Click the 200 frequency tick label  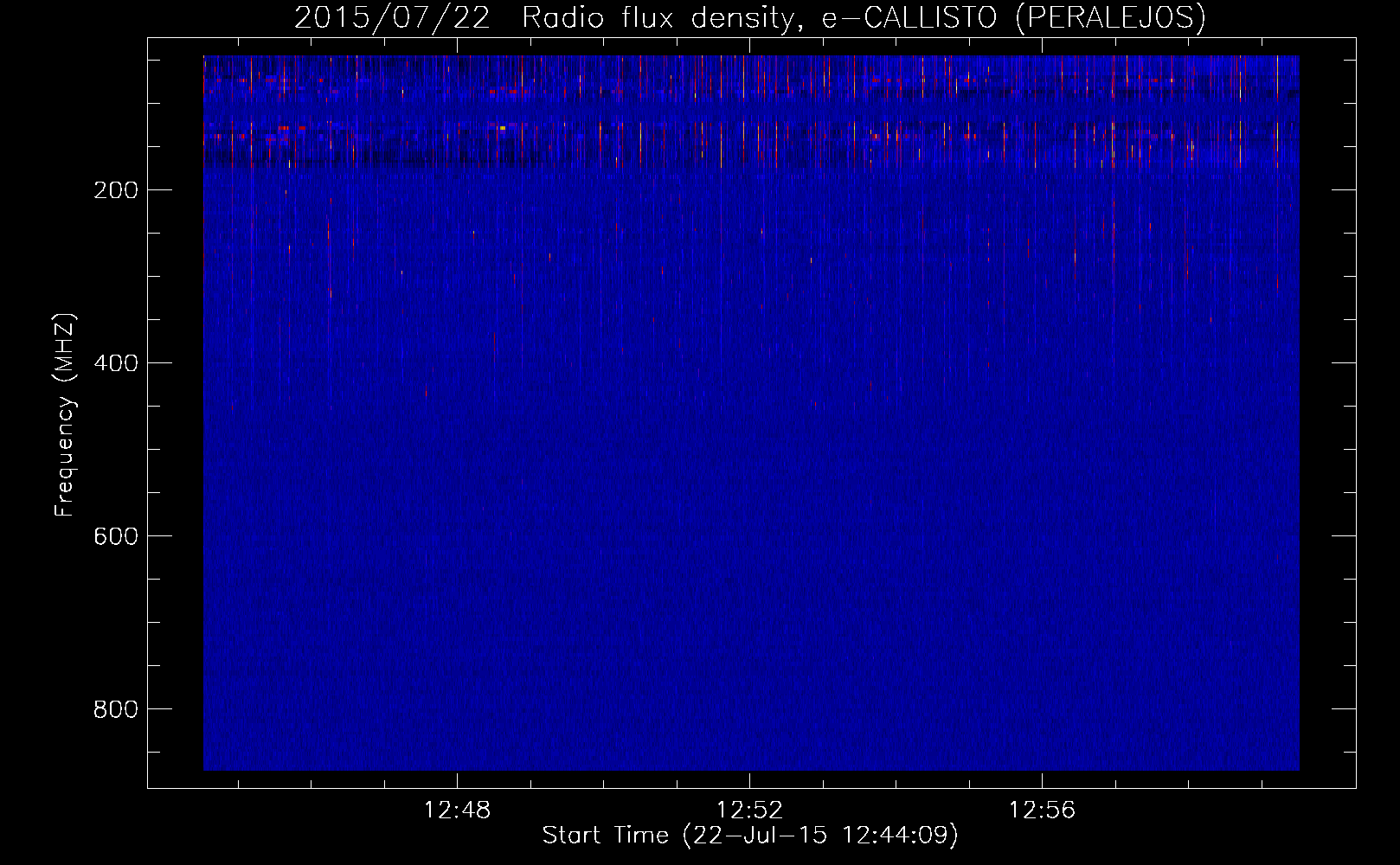click(x=116, y=190)
